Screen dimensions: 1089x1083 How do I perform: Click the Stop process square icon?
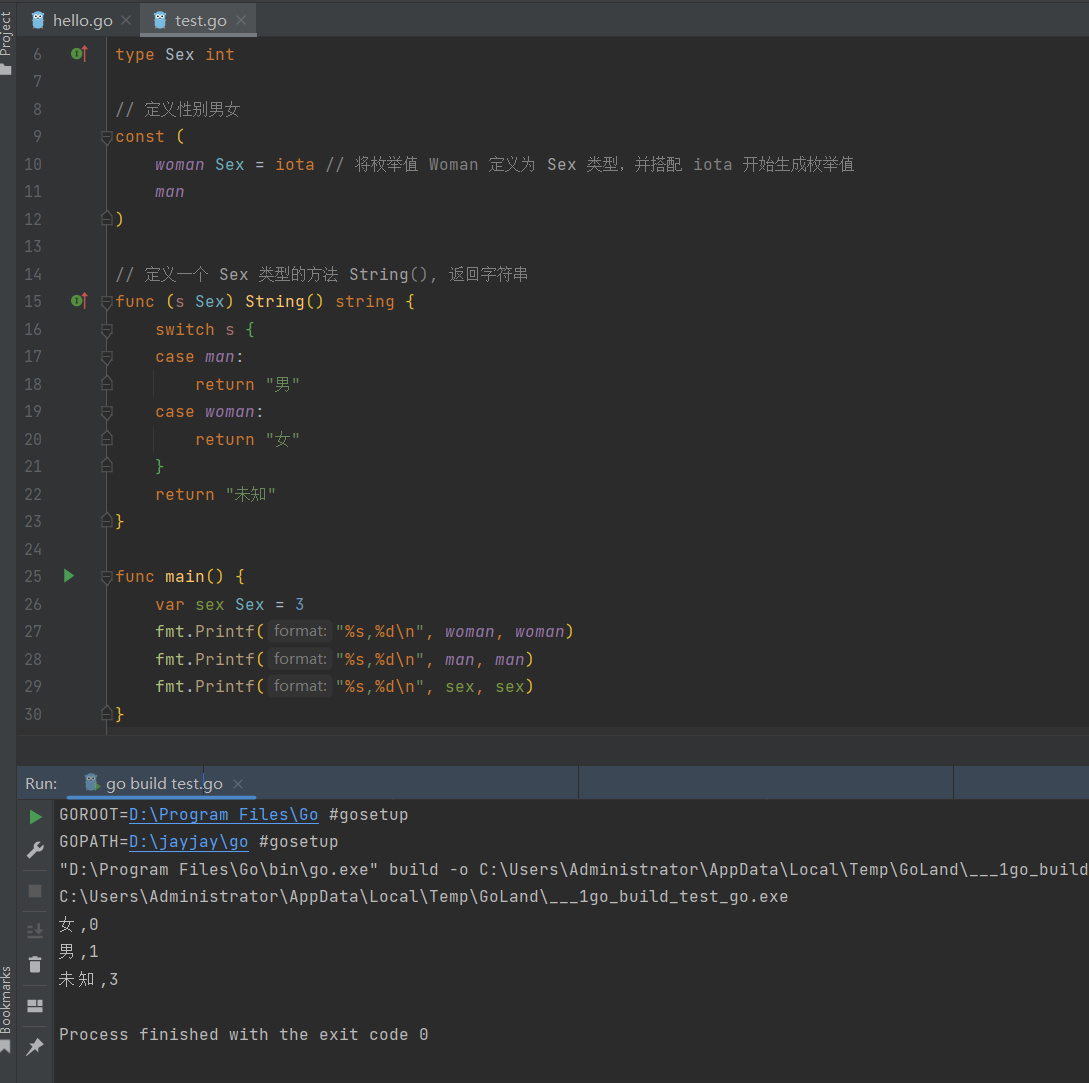click(35, 890)
